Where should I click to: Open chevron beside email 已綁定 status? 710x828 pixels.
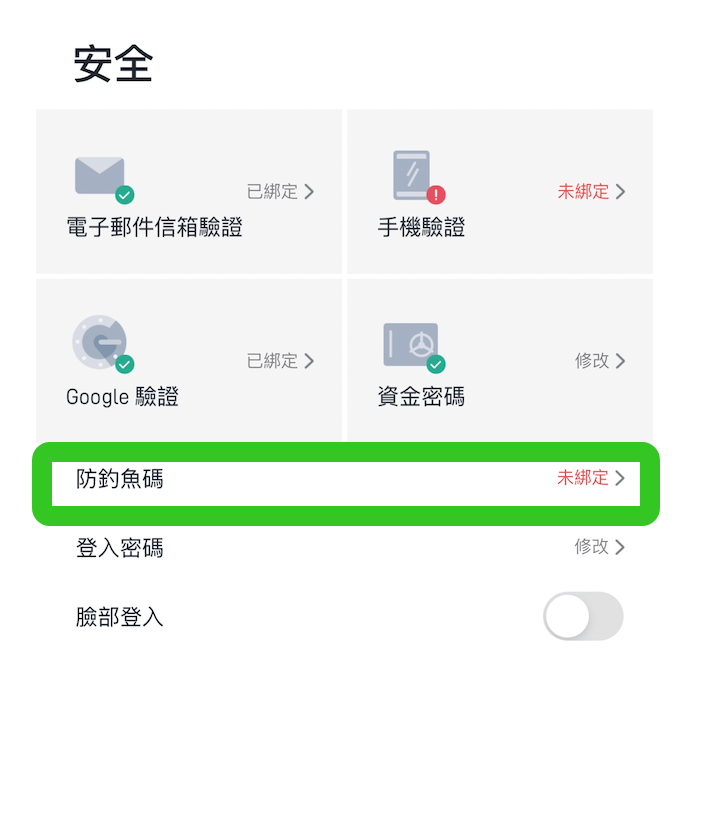click(309, 192)
